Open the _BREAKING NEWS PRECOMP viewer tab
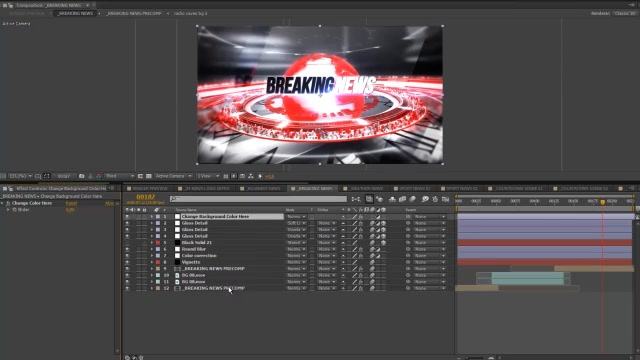The width and height of the screenshot is (640, 360). (x=133, y=13)
